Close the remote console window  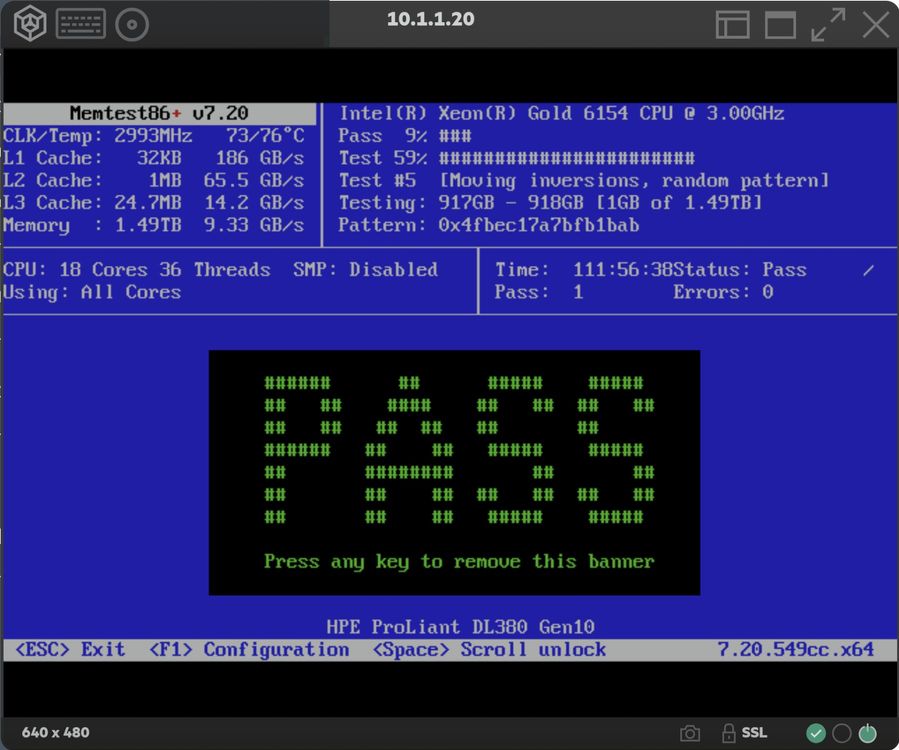click(x=876, y=24)
